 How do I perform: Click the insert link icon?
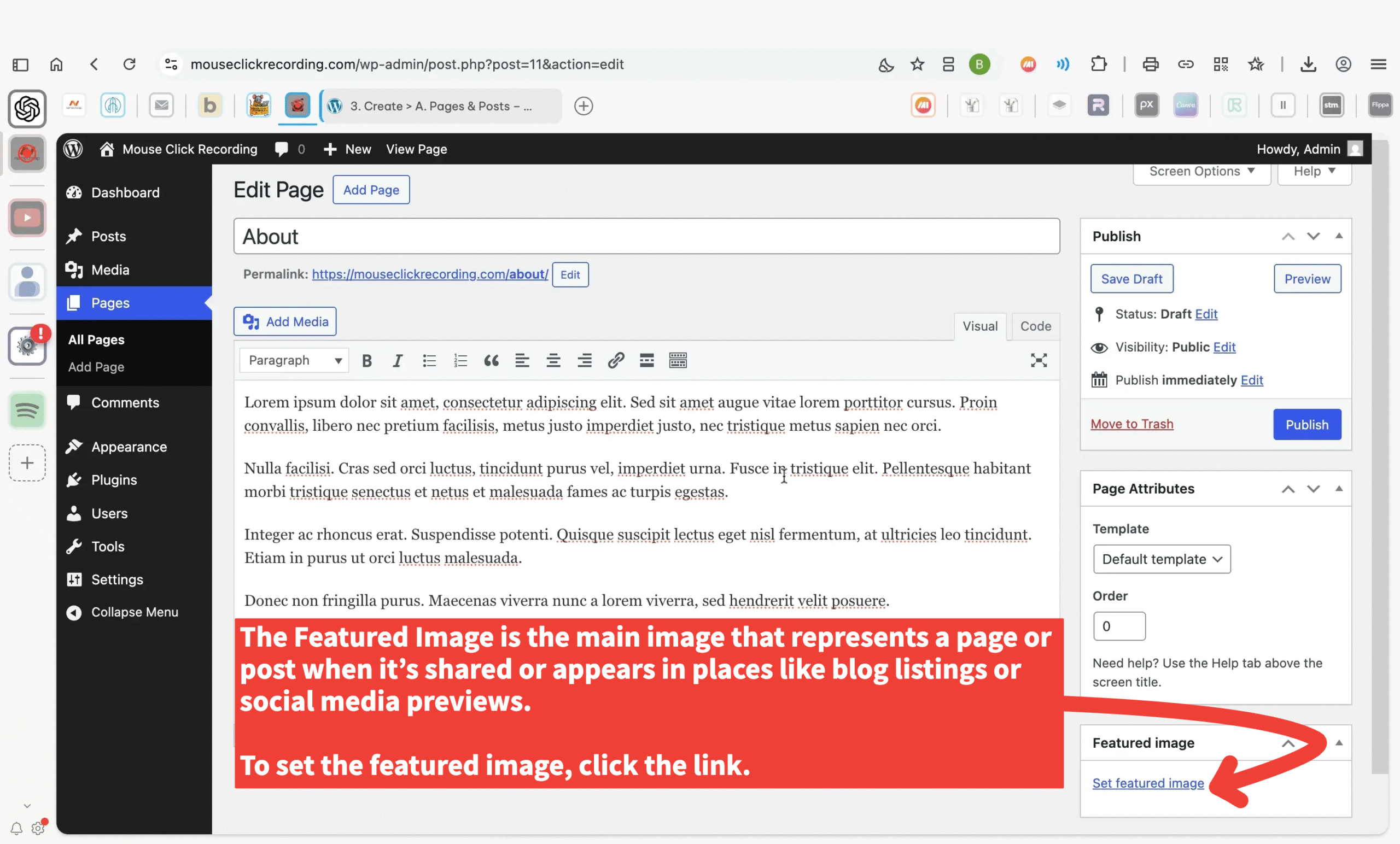tap(616, 361)
